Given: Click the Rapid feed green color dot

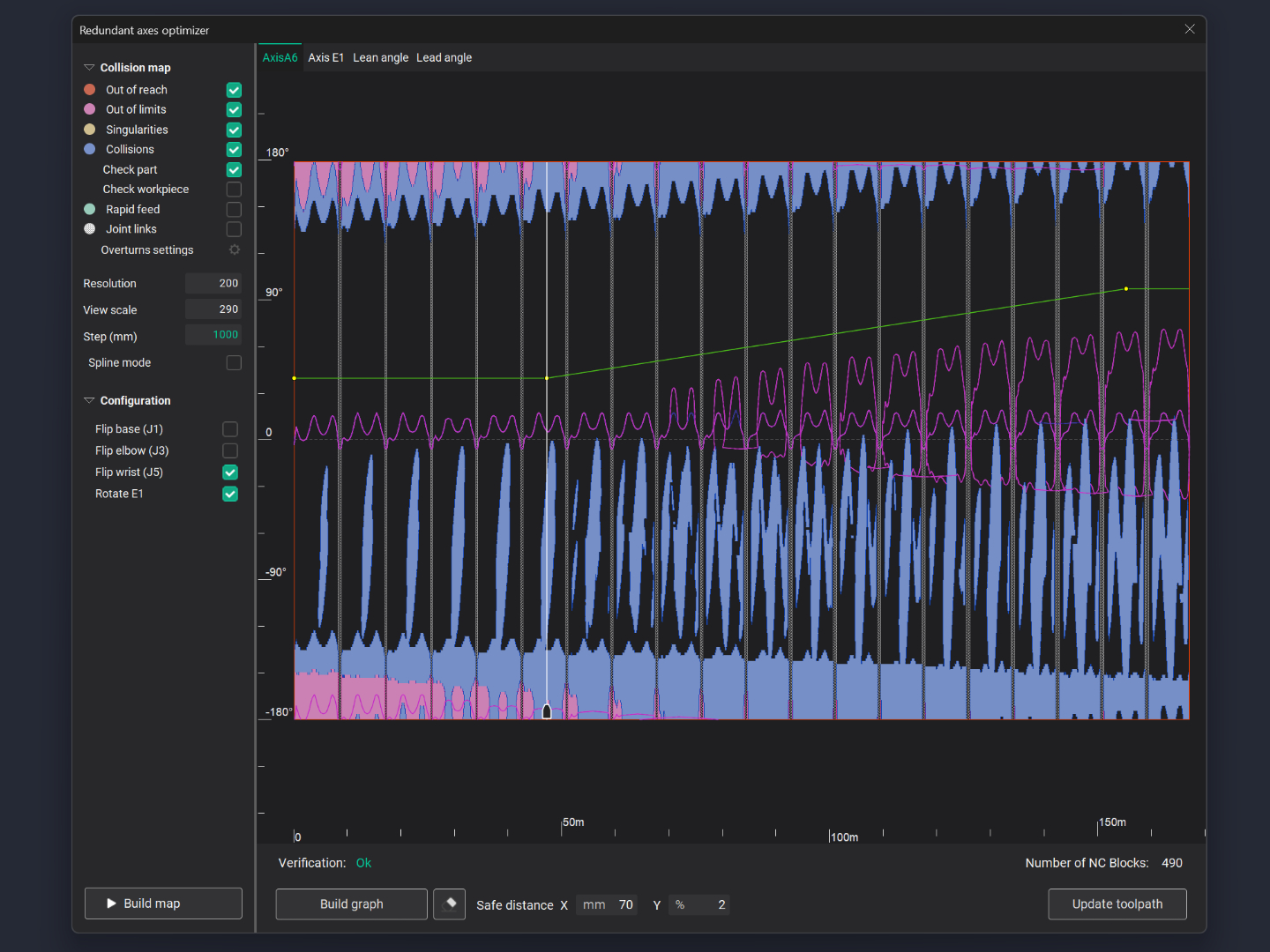Looking at the screenshot, I should (90, 210).
